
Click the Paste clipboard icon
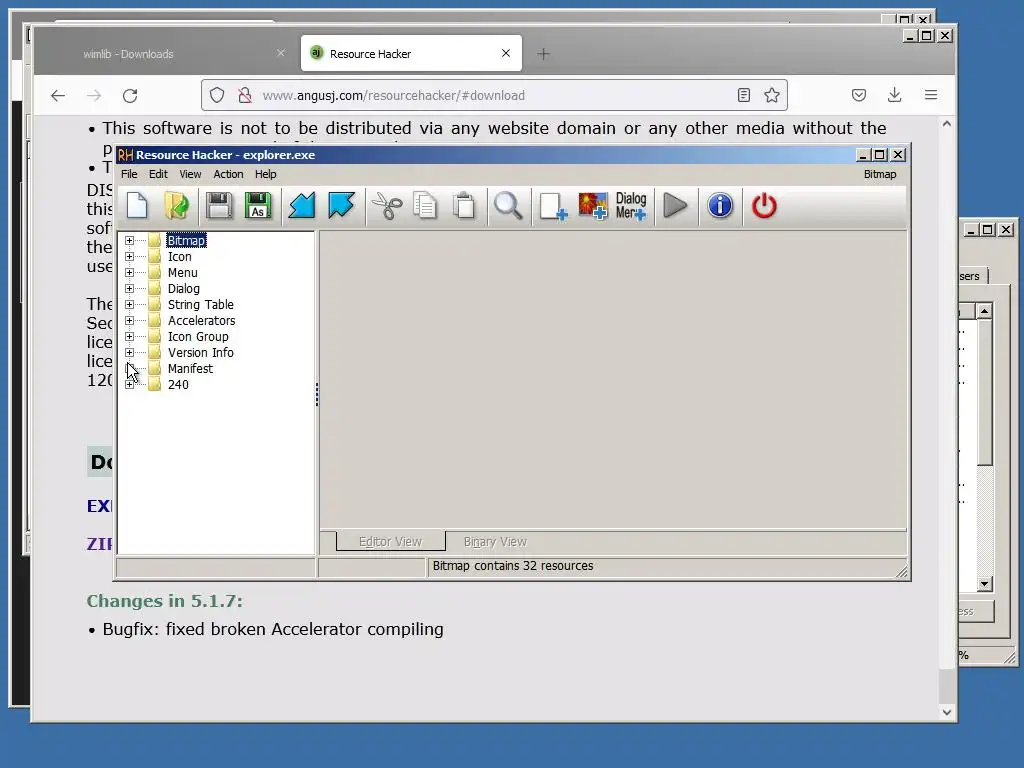[464, 206]
